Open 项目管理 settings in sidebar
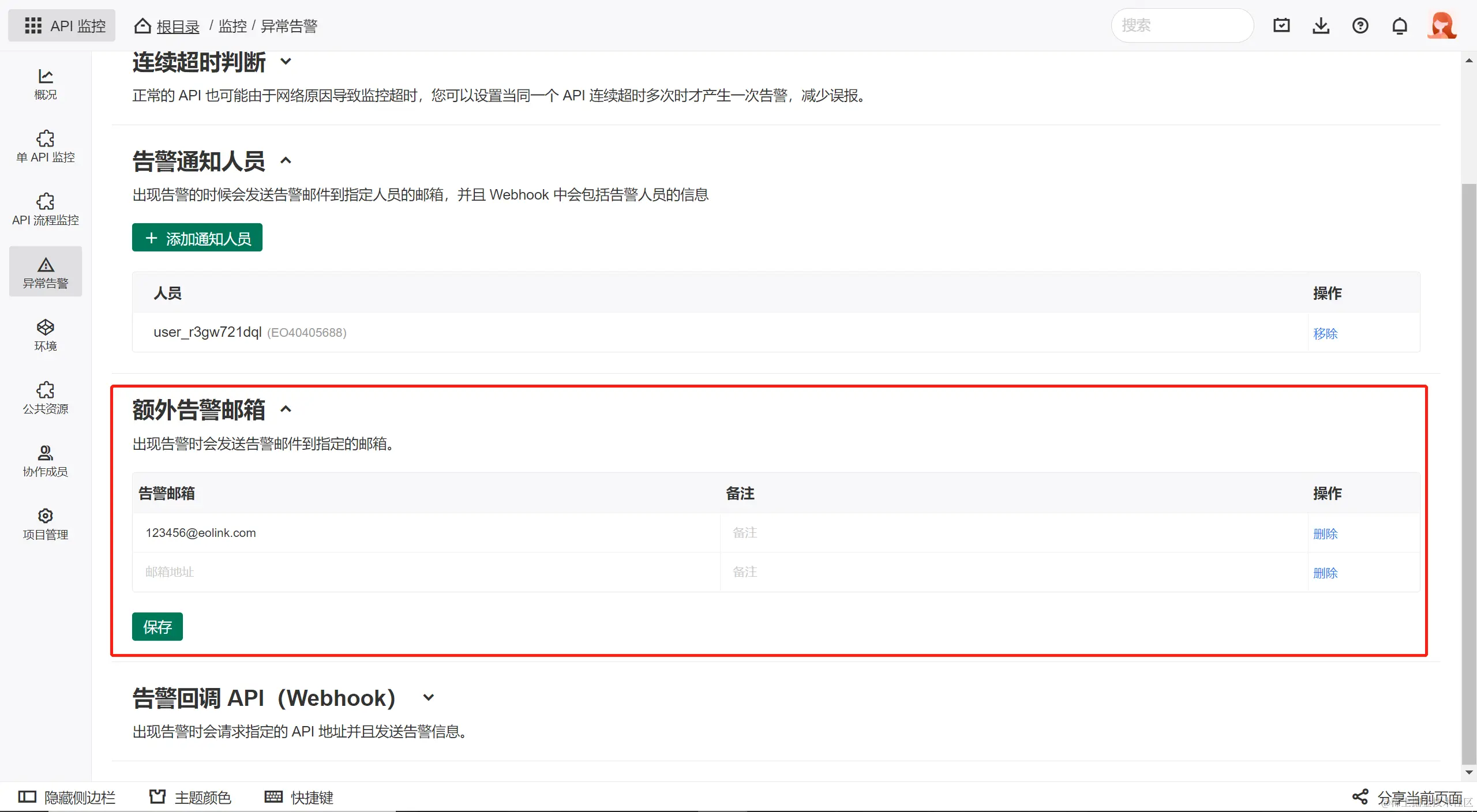The height and width of the screenshot is (812, 1477). tap(45, 524)
